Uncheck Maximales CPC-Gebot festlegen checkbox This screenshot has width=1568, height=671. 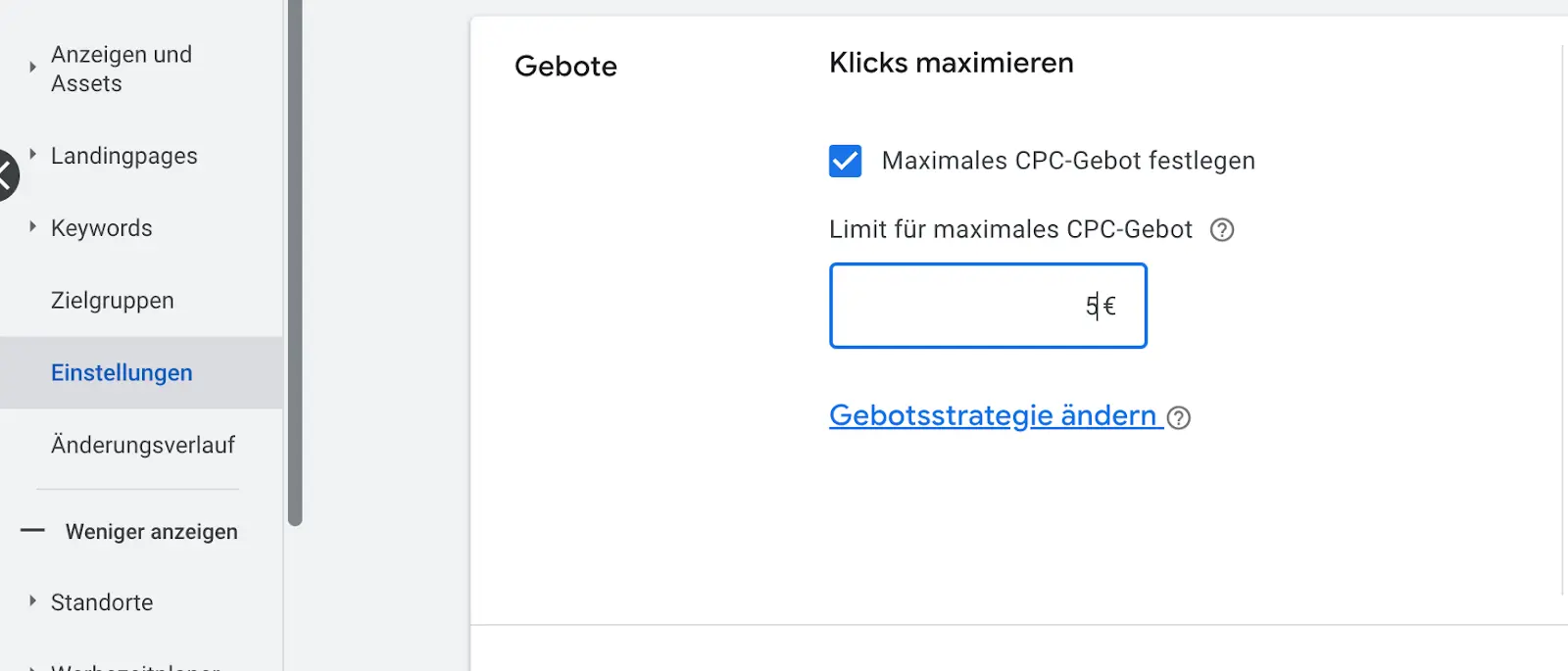846,161
